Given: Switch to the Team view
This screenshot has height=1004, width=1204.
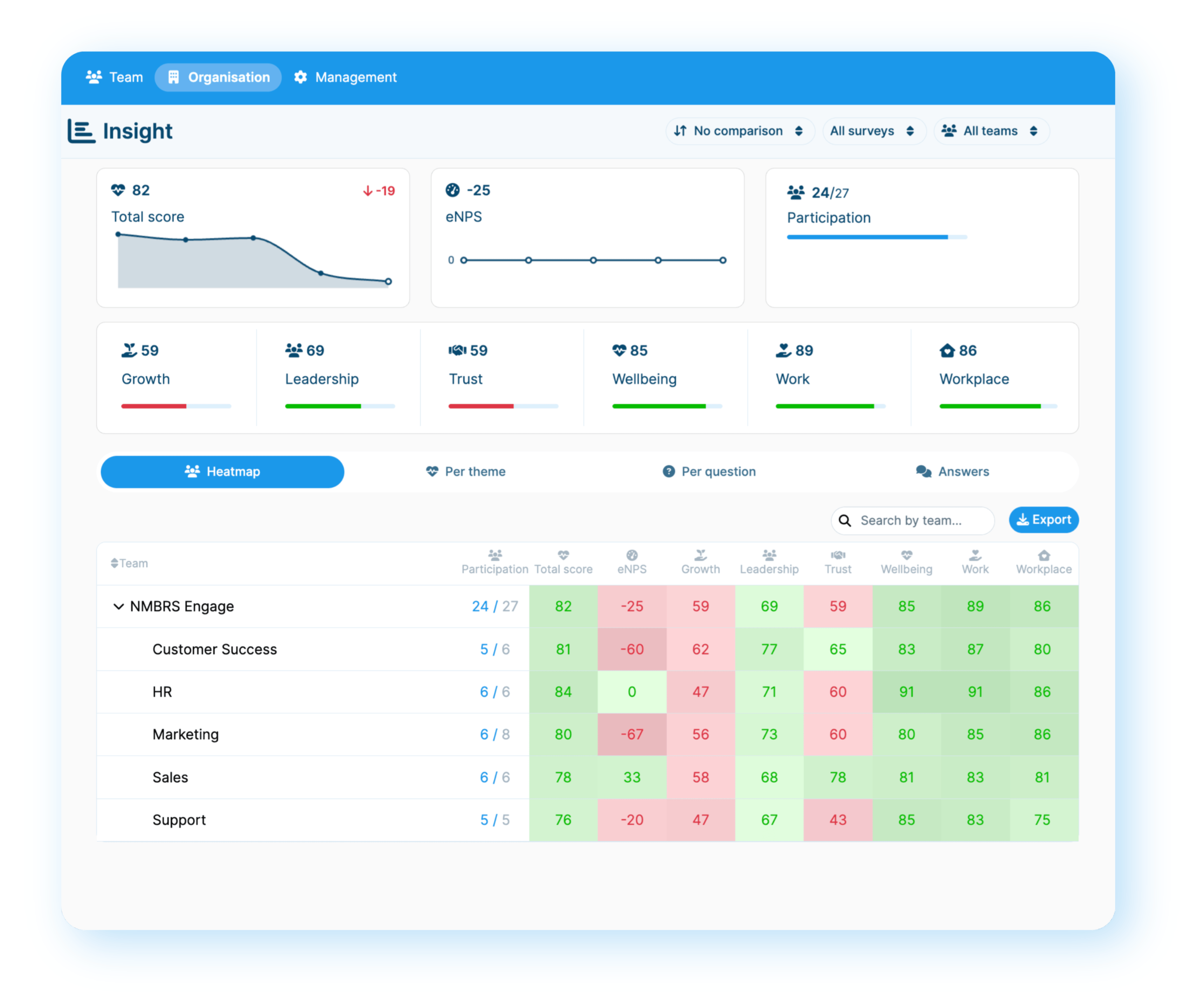Looking at the screenshot, I should click(114, 77).
